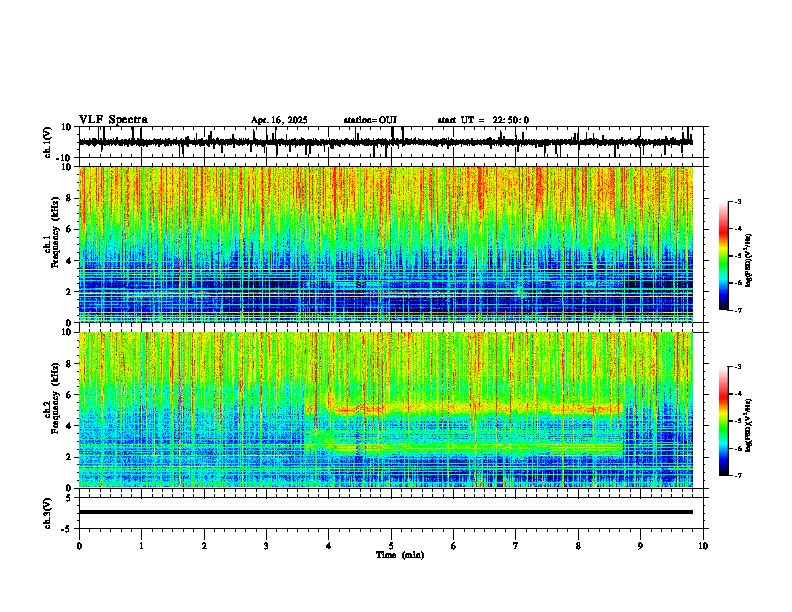Click the time axis tick label "7"

click(x=516, y=546)
